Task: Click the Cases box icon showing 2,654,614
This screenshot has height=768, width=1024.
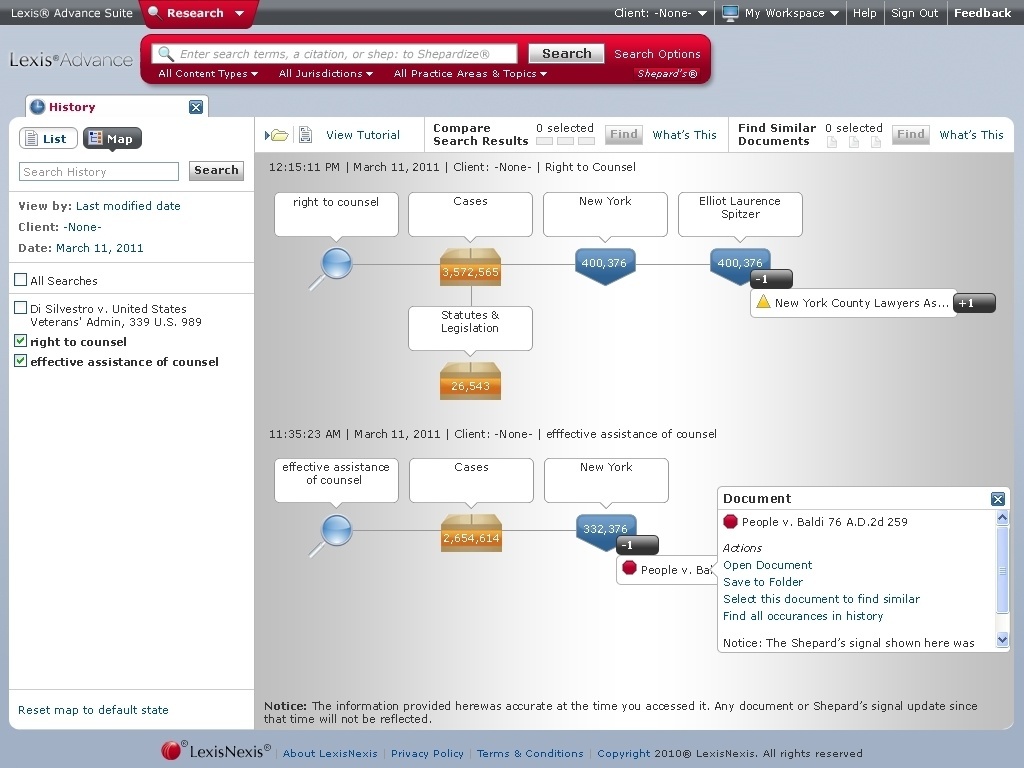Action: [x=471, y=534]
